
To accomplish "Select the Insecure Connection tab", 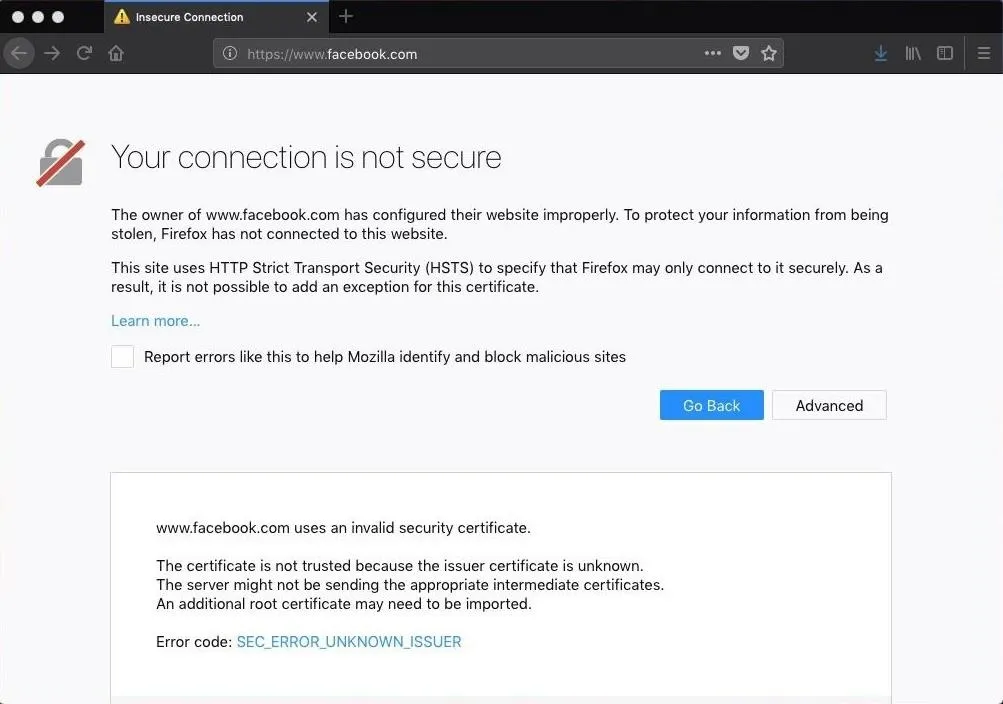I will coord(216,17).
